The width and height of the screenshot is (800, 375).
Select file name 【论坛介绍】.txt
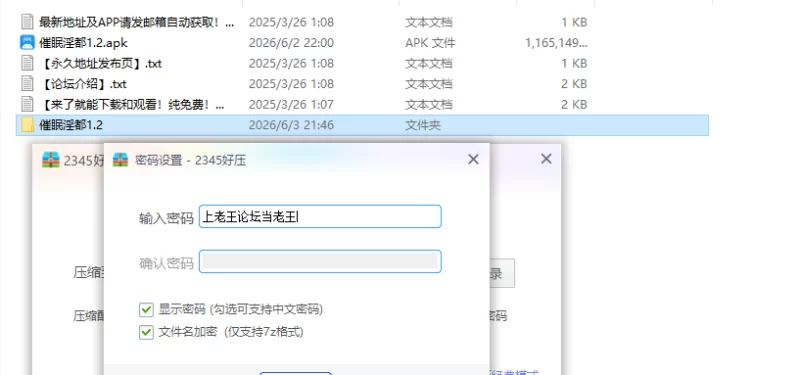(x=83, y=84)
